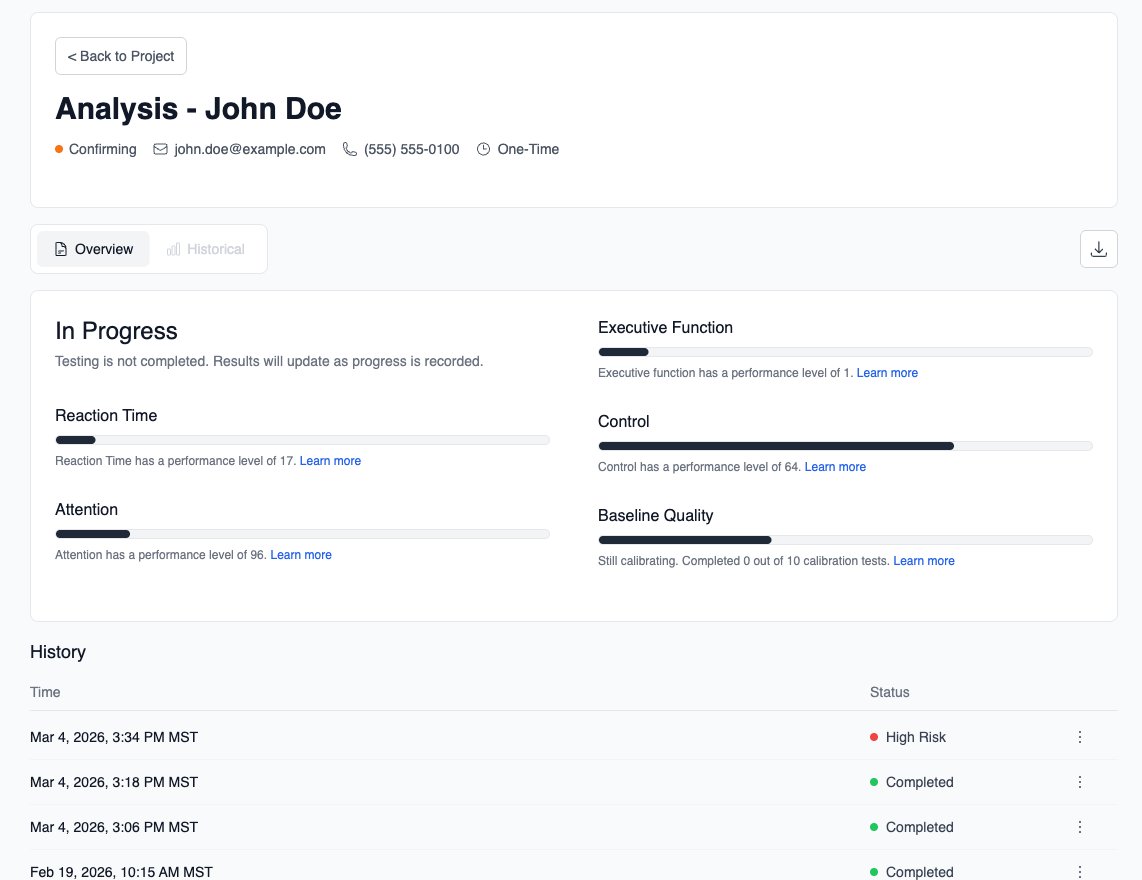The height and width of the screenshot is (880, 1142).
Task: Open Learn more link for Reaction Time
Action: 330,460
